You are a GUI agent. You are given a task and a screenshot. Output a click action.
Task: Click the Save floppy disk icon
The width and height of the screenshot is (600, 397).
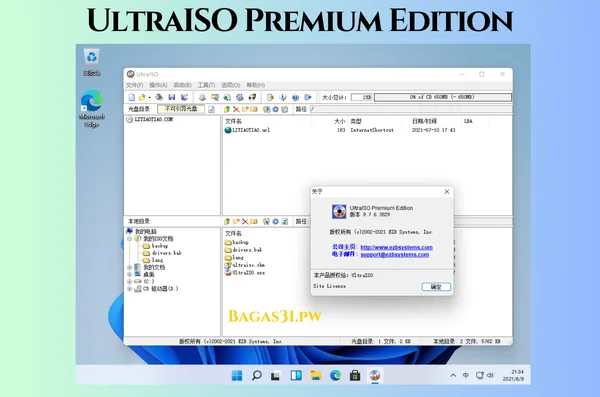[x=172, y=97]
